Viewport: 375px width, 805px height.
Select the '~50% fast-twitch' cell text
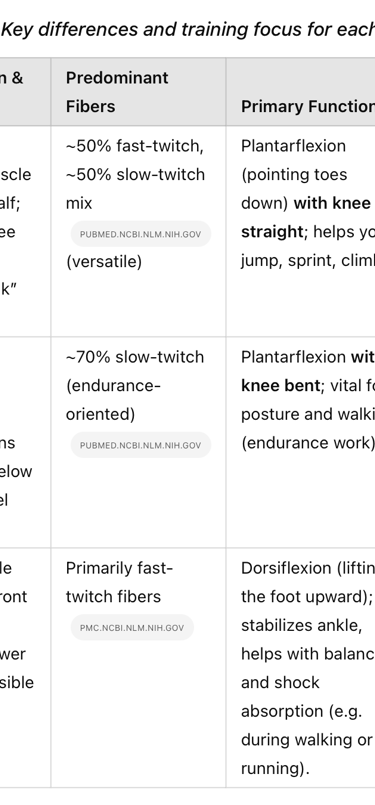pyautogui.click(x=135, y=146)
